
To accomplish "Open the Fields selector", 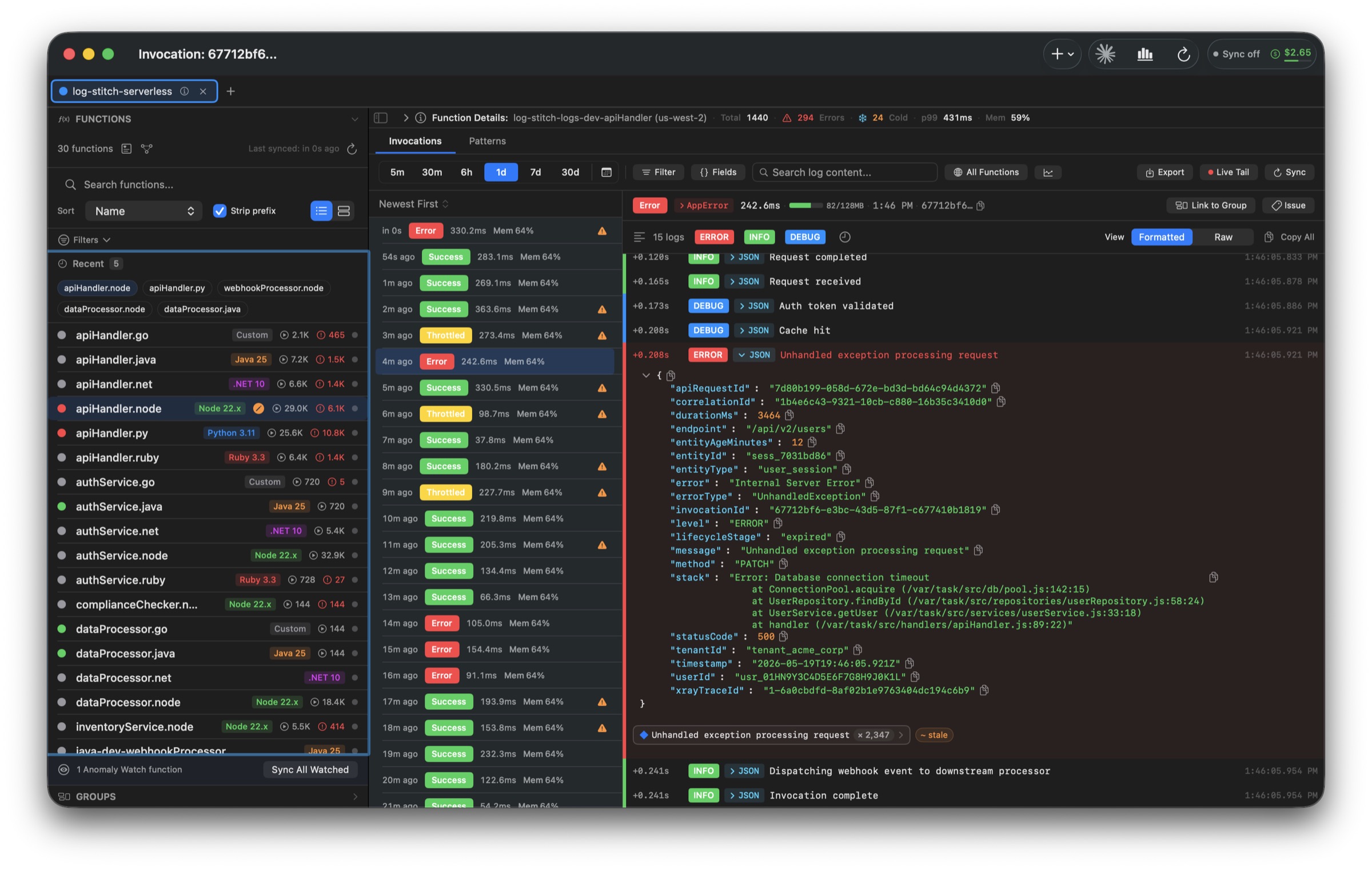I will [718, 172].
